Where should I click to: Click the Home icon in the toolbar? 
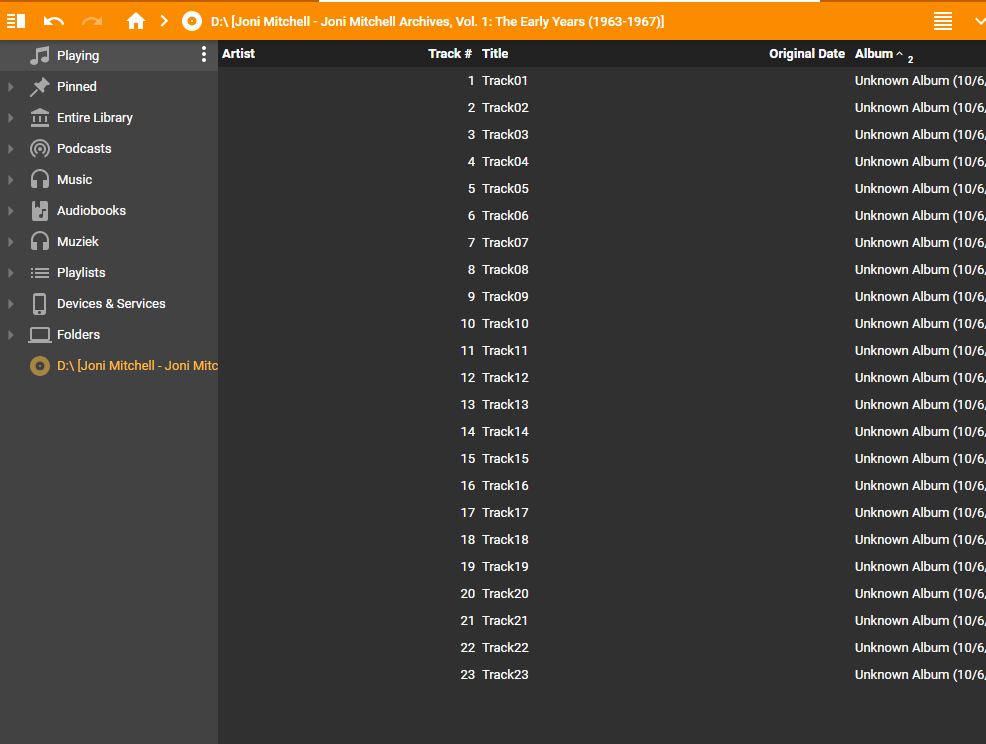136,21
